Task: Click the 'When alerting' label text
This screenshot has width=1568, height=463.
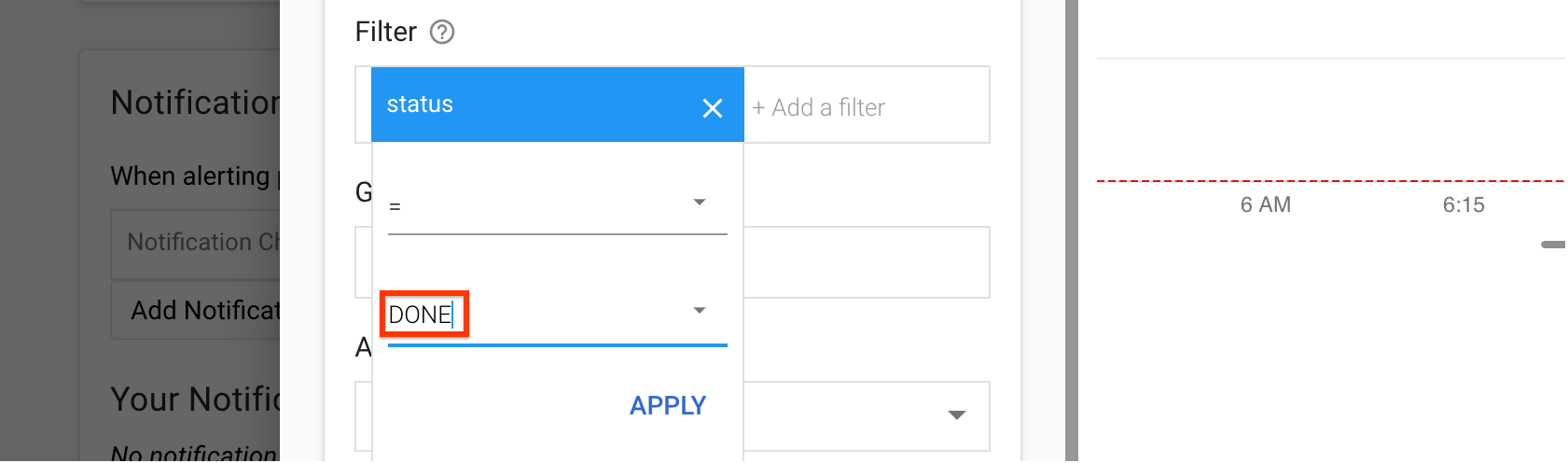Action: coord(190,176)
